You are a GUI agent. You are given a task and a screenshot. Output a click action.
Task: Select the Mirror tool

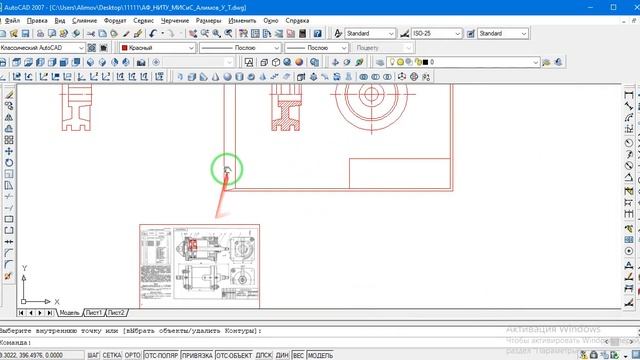coord(9,118)
